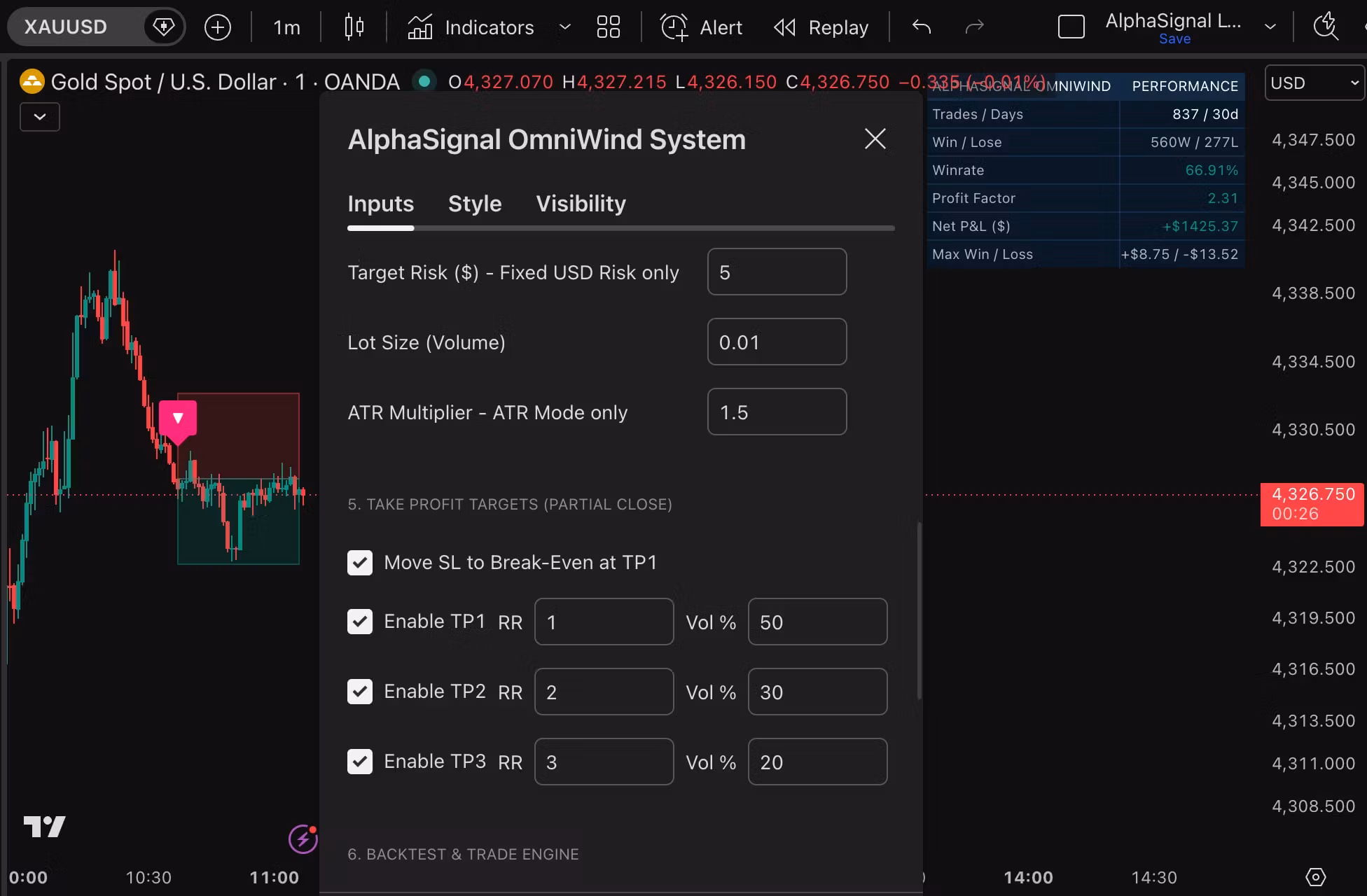Click the undo arrow icon
The image size is (1367, 896).
(922, 27)
